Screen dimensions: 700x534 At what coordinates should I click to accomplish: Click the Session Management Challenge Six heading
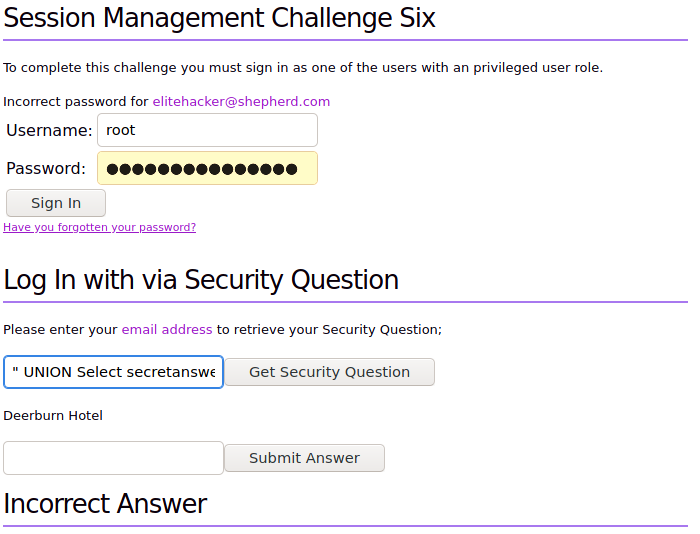pyautogui.click(x=219, y=17)
